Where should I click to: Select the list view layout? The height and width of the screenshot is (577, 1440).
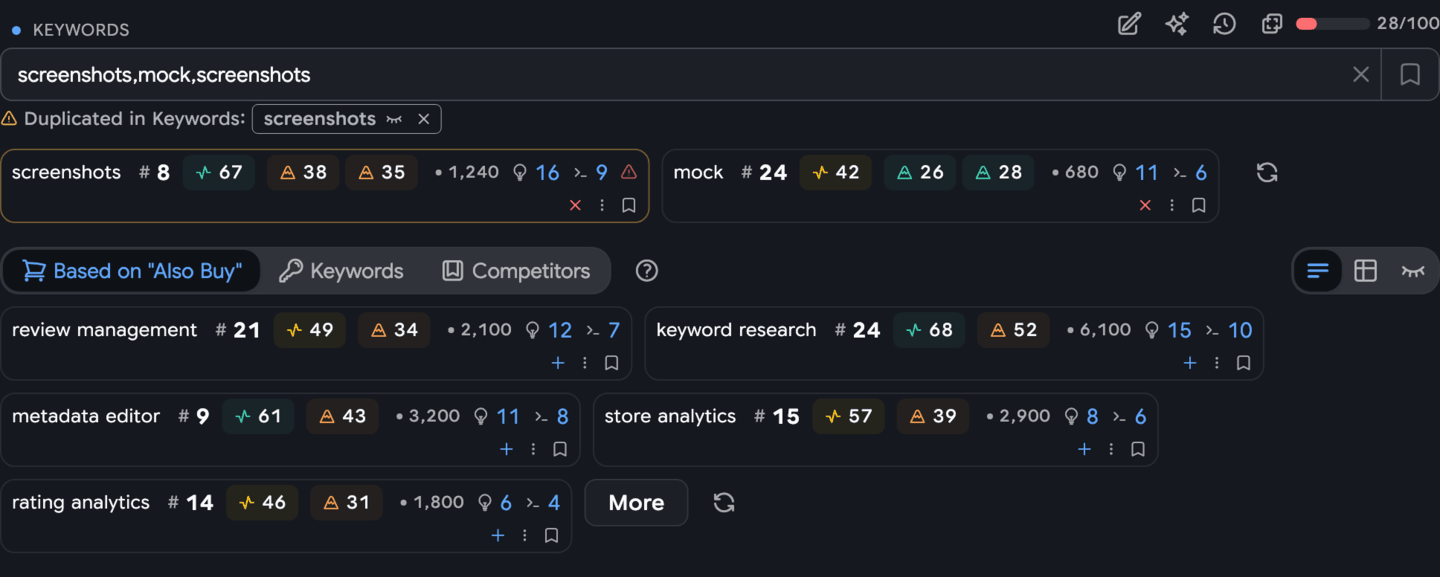click(x=1318, y=271)
